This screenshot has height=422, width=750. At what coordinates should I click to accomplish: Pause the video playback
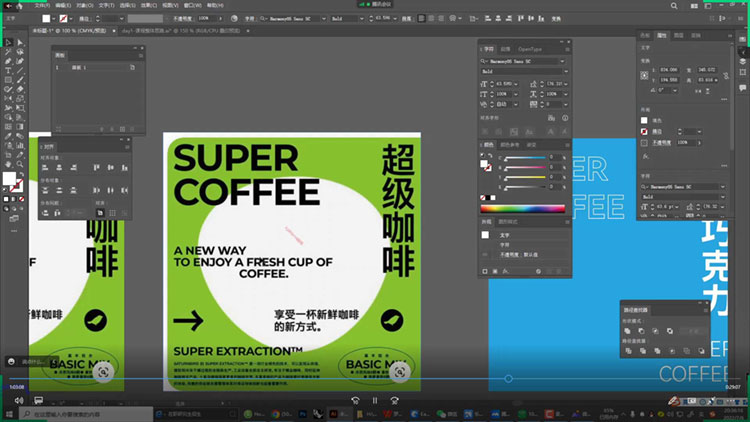tap(376, 400)
